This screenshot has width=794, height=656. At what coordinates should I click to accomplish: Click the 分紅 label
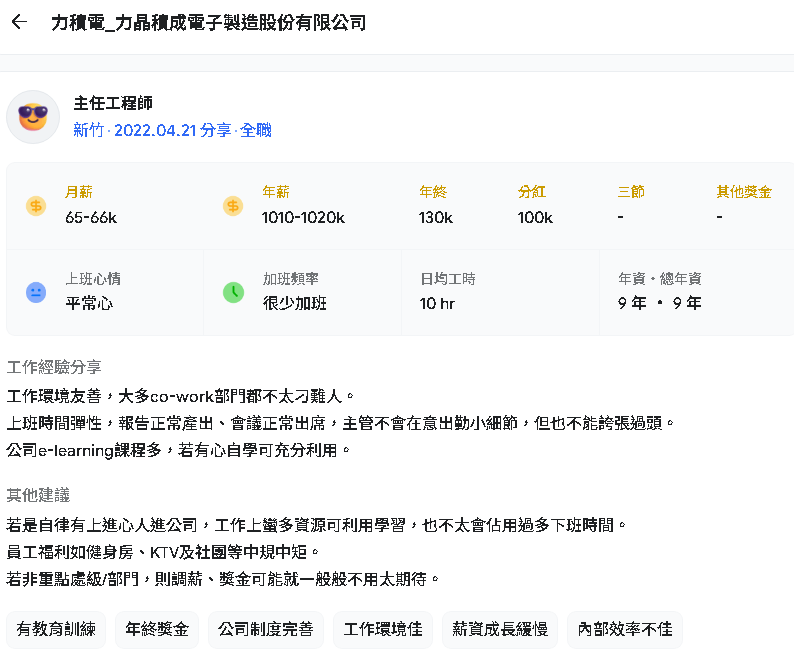point(532,192)
